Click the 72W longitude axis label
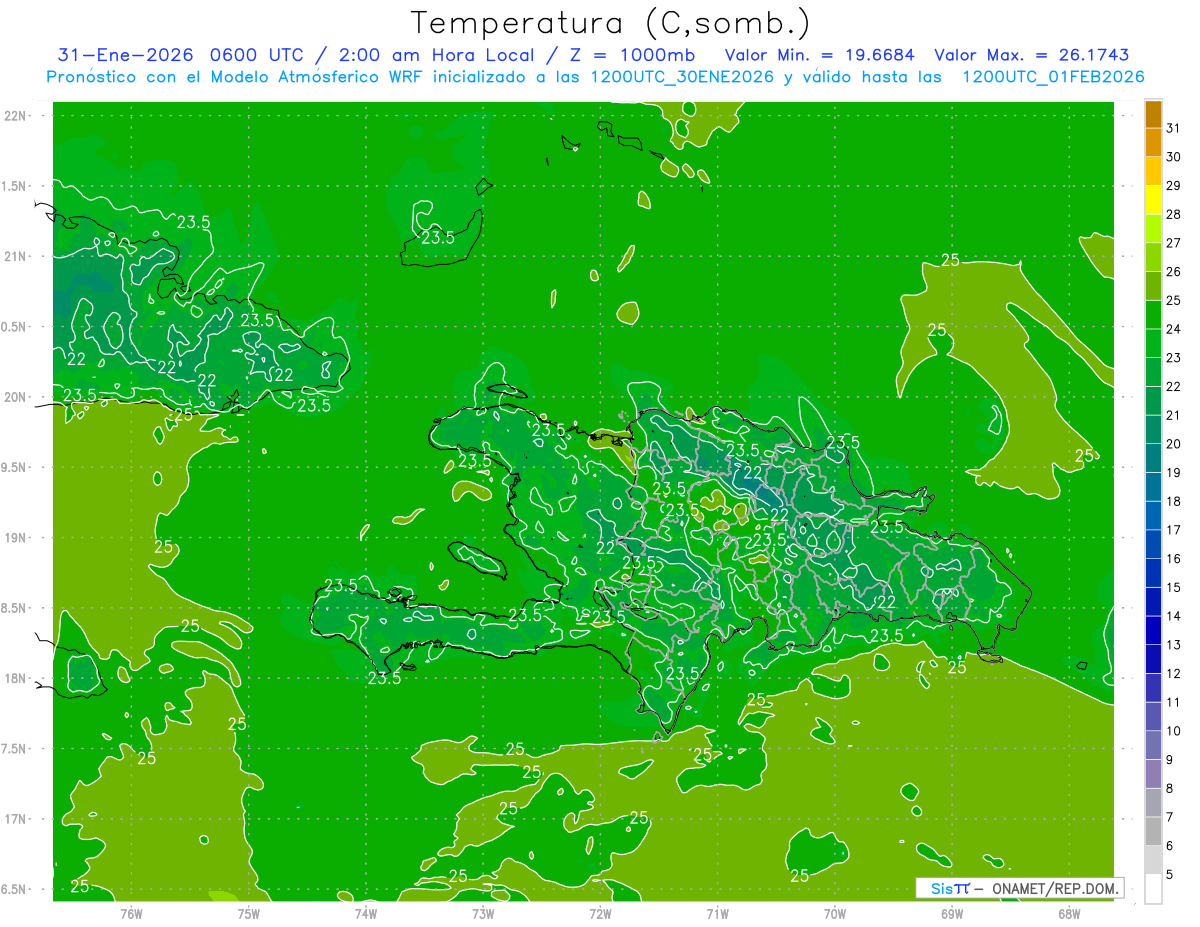Viewport: 1200px width, 927px height. pos(600,913)
